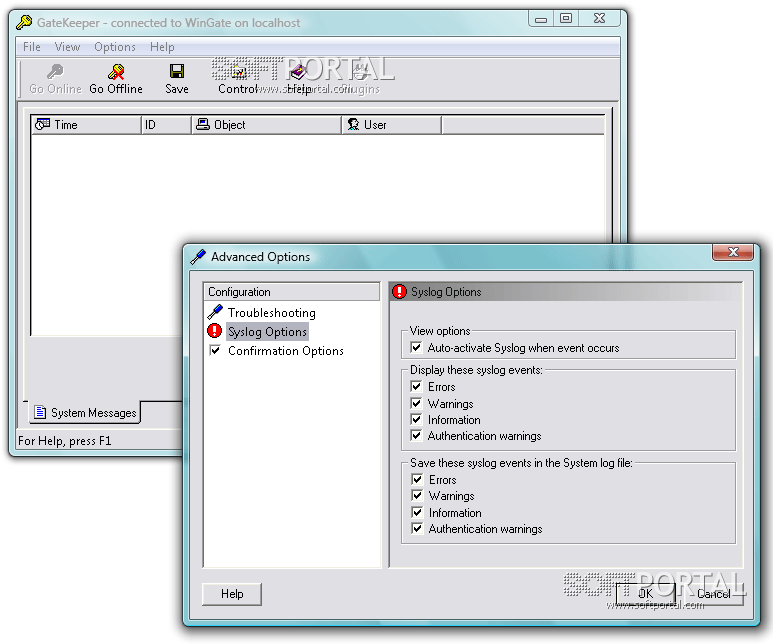The width and height of the screenshot is (773, 644).
Task: Click the User column person icon
Action: pos(353,124)
